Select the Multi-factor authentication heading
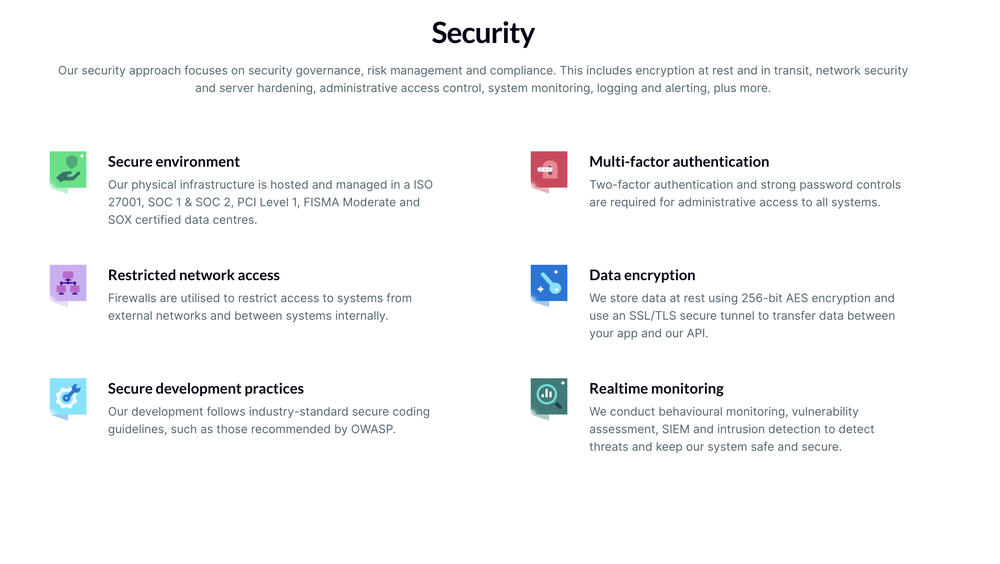 [679, 162]
